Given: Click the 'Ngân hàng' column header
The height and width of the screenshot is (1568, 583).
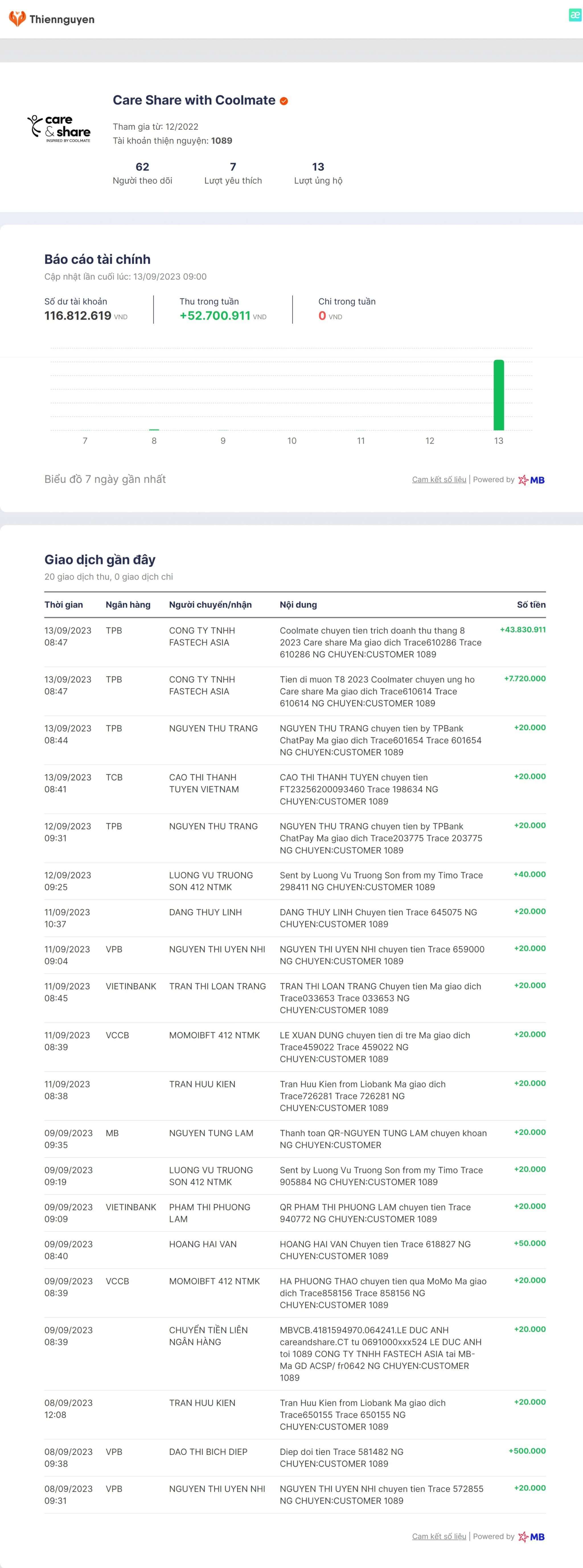Looking at the screenshot, I should [128, 604].
